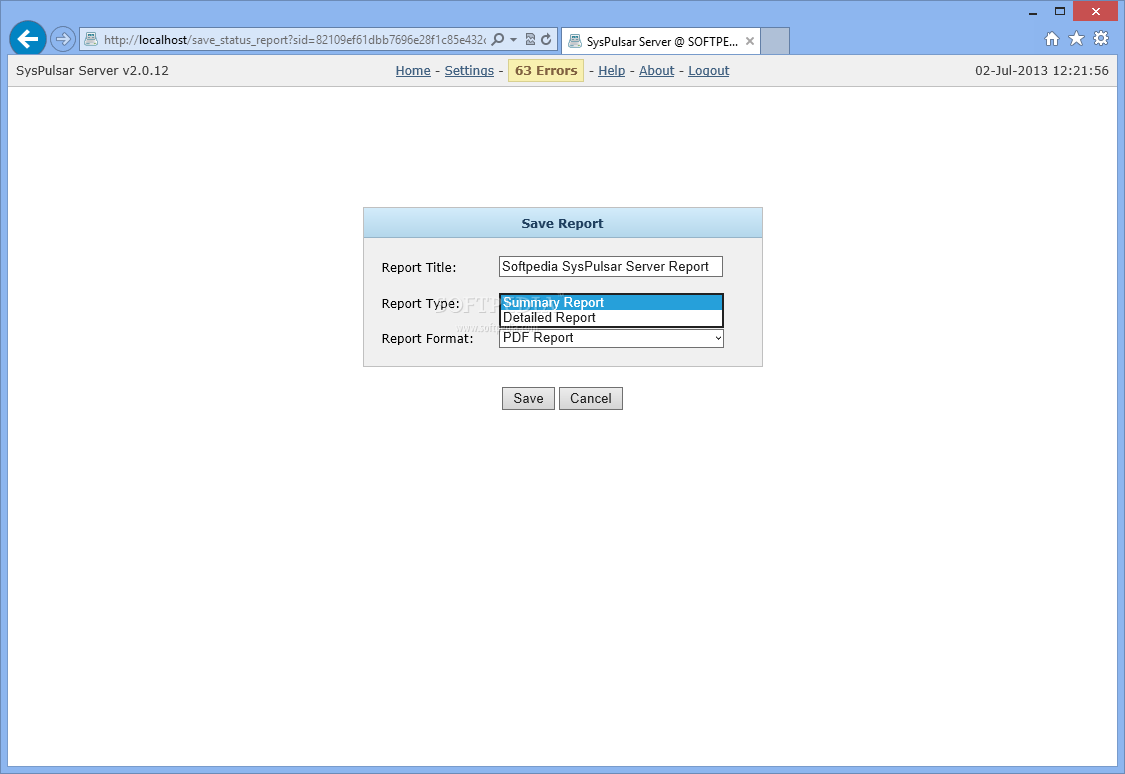Close the SysPulsar Server tab
This screenshot has width=1125, height=774.
[750, 41]
